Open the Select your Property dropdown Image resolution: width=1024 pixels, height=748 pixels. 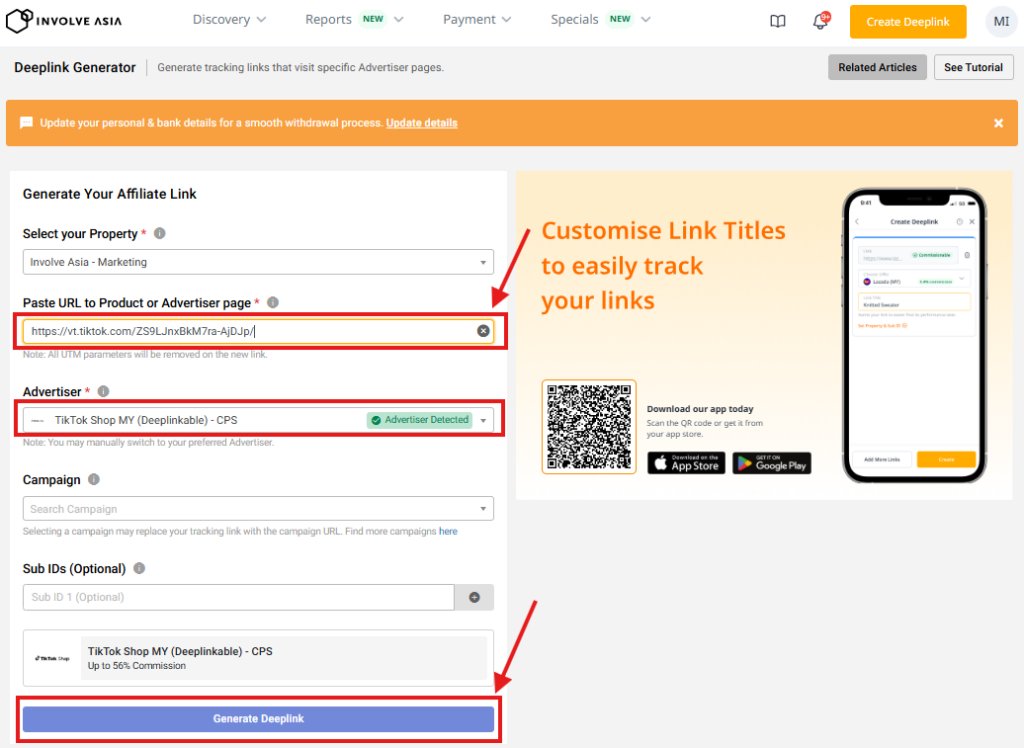click(258, 262)
